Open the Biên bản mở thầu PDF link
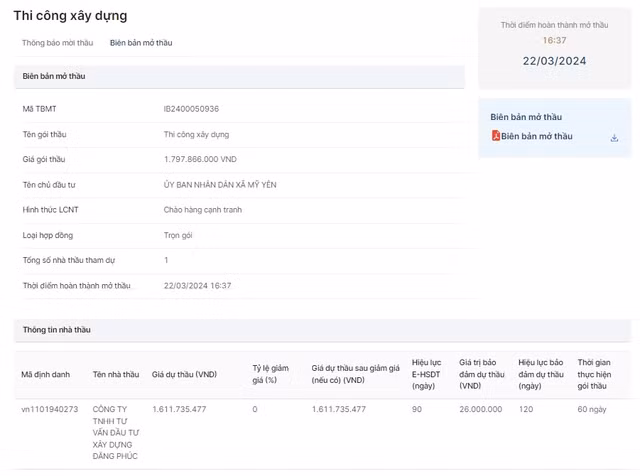Image resolution: width=640 pixels, height=476 pixels. coord(537,136)
